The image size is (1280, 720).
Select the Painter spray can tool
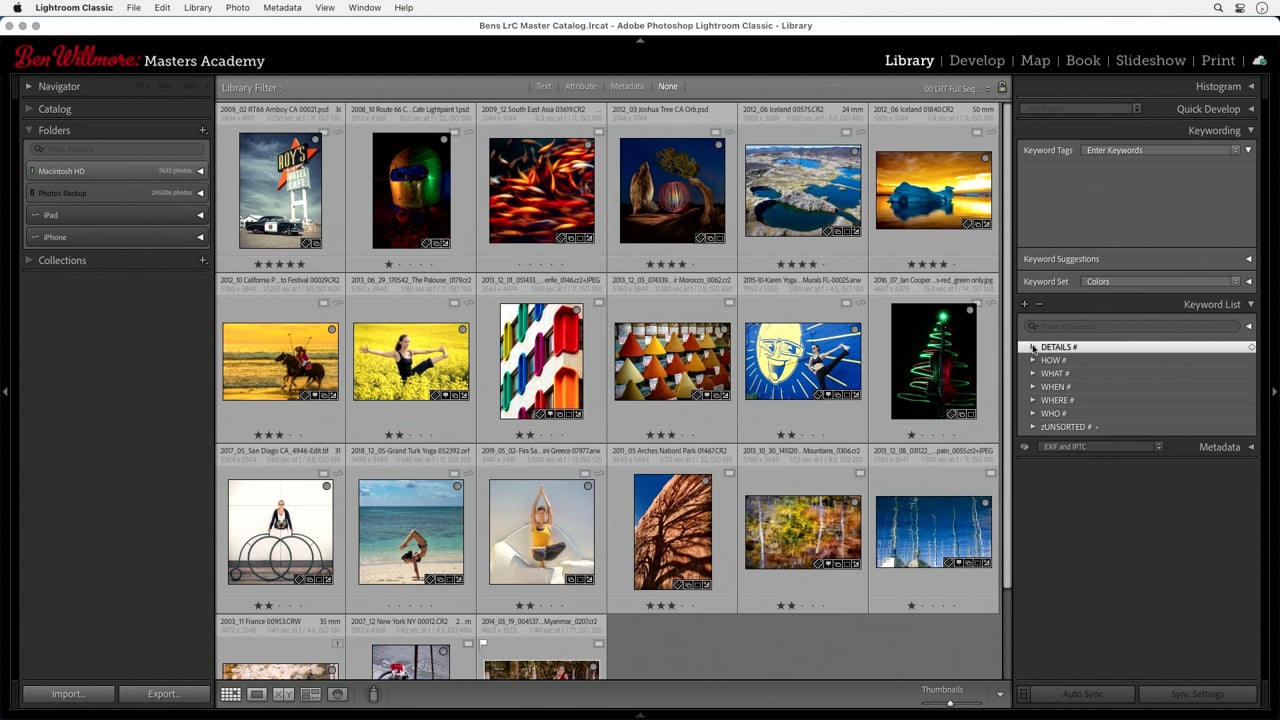[374, 693]
